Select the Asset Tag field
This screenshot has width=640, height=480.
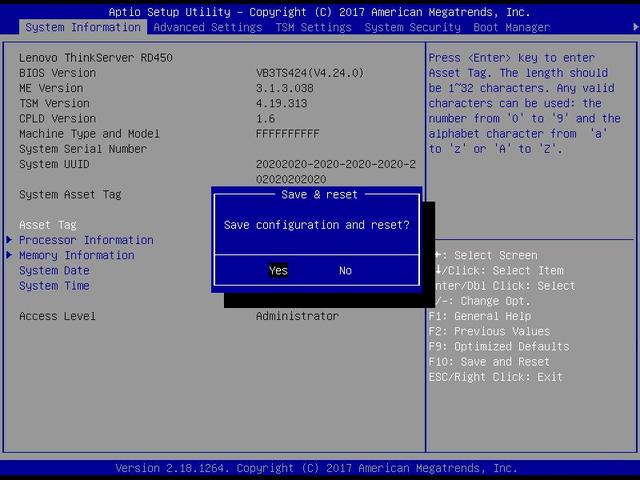click(48, 225)
